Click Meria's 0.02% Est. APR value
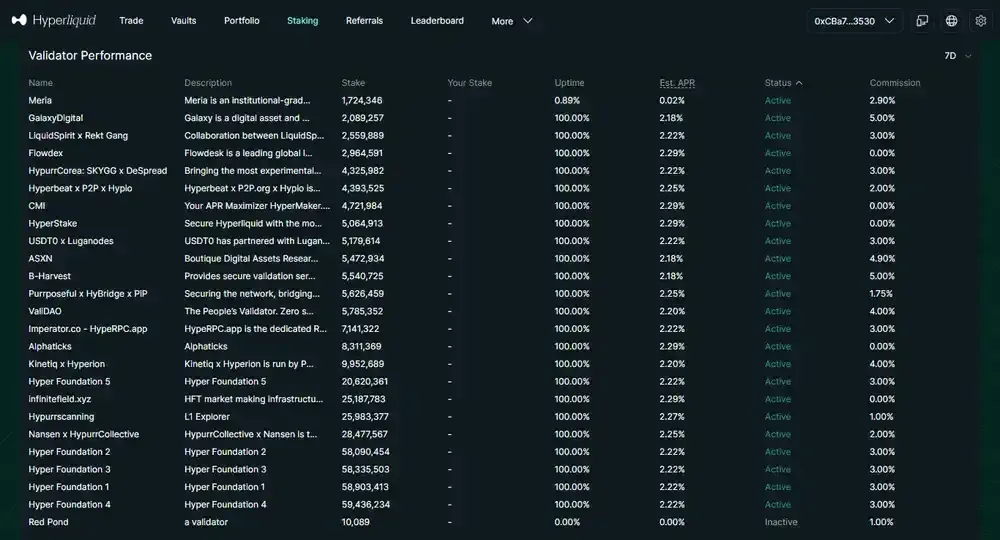This screenshot has width=1000, height=540. point(672,100)
